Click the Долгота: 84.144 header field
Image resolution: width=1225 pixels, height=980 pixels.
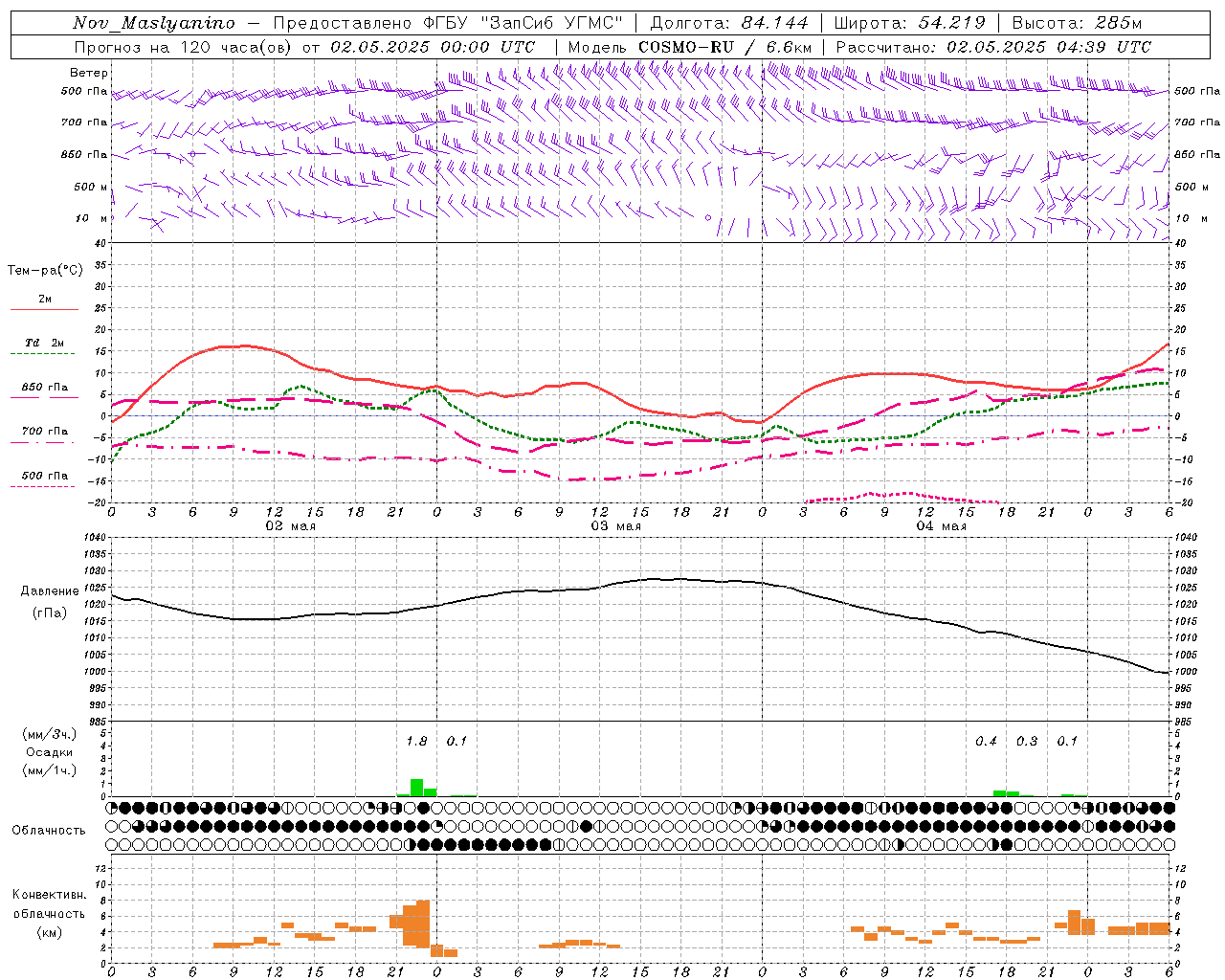tap(729, 23)
